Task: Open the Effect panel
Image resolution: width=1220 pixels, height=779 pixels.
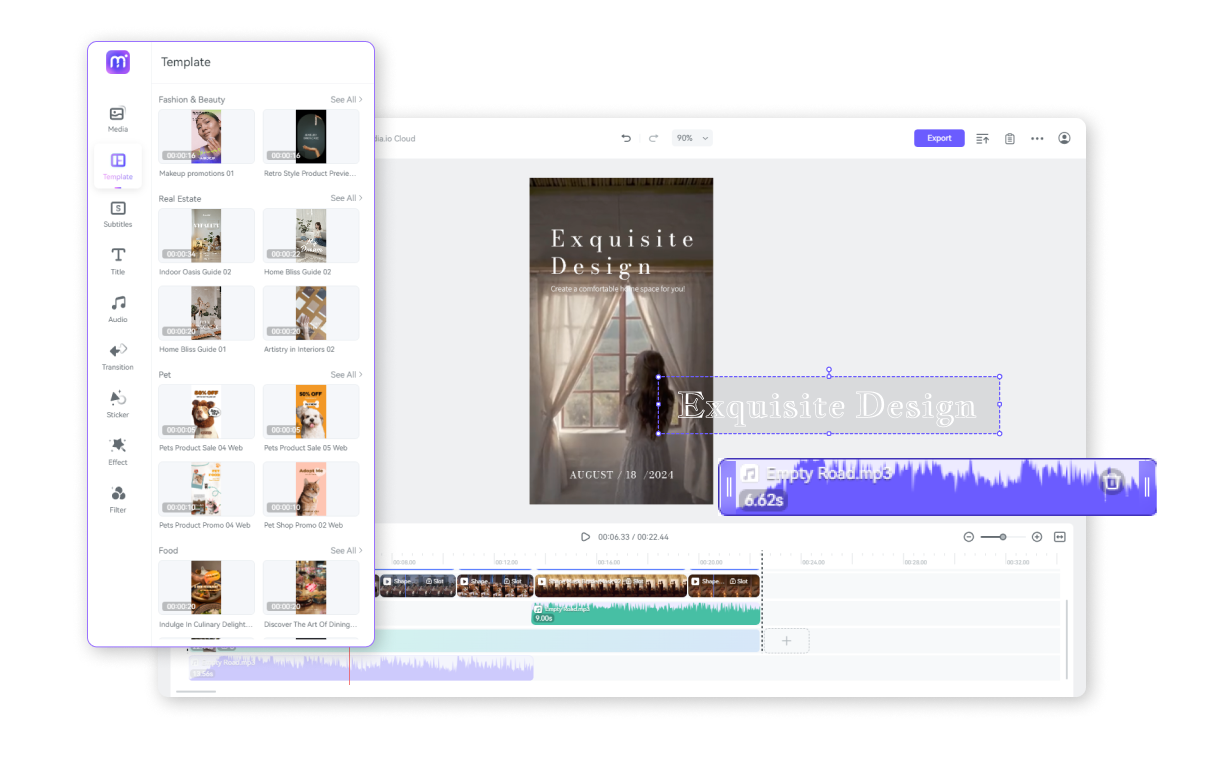Action: tap(117, 451)
